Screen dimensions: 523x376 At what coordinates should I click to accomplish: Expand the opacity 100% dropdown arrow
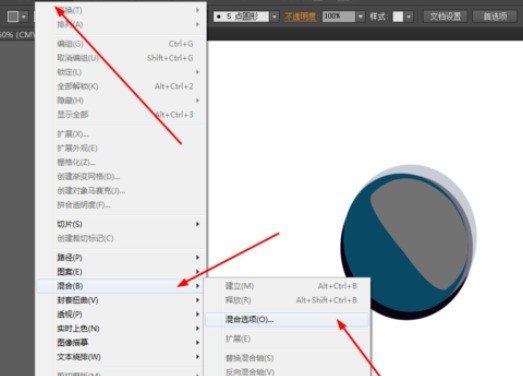[360, 16]
